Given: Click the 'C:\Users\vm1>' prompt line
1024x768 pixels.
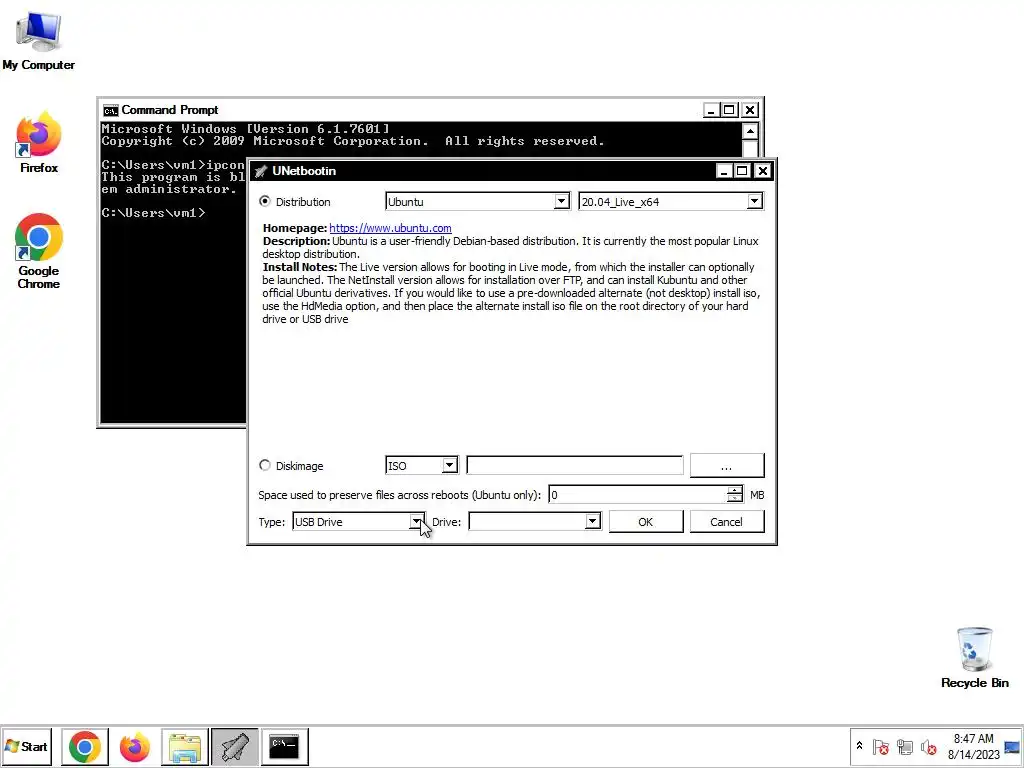Looking at the screenshot, I should coord(153,213).
